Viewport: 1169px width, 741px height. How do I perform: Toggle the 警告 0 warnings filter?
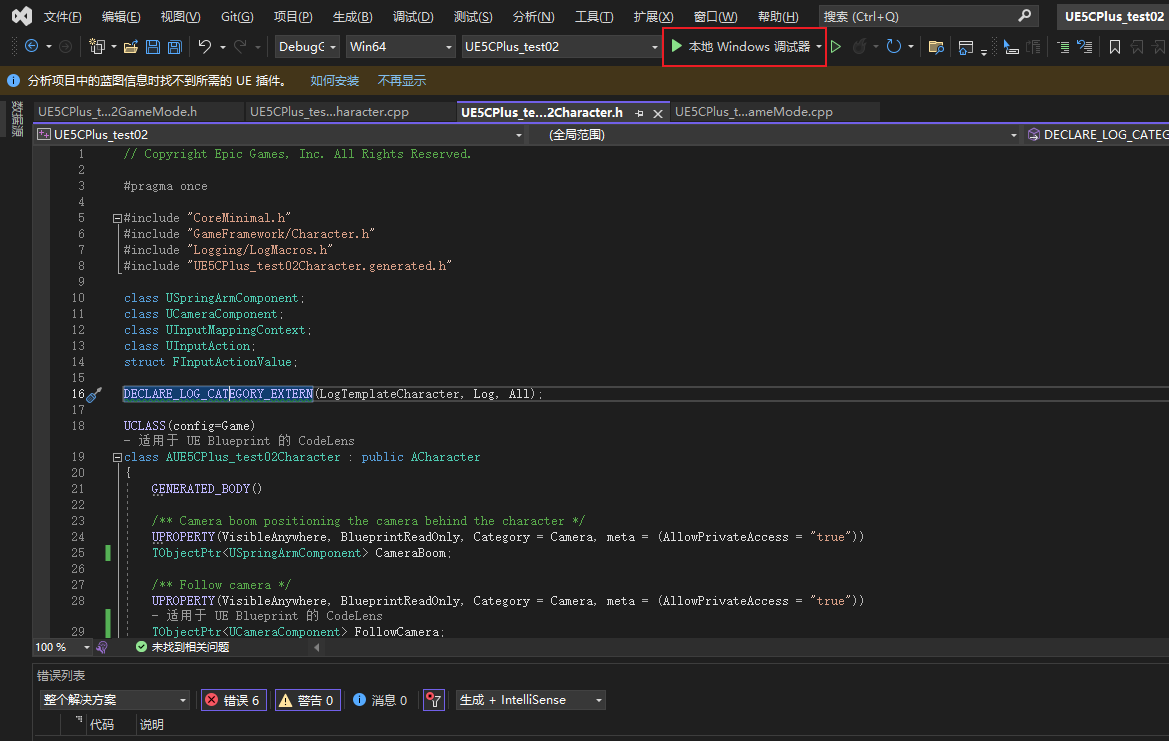(x=308, y=700)
